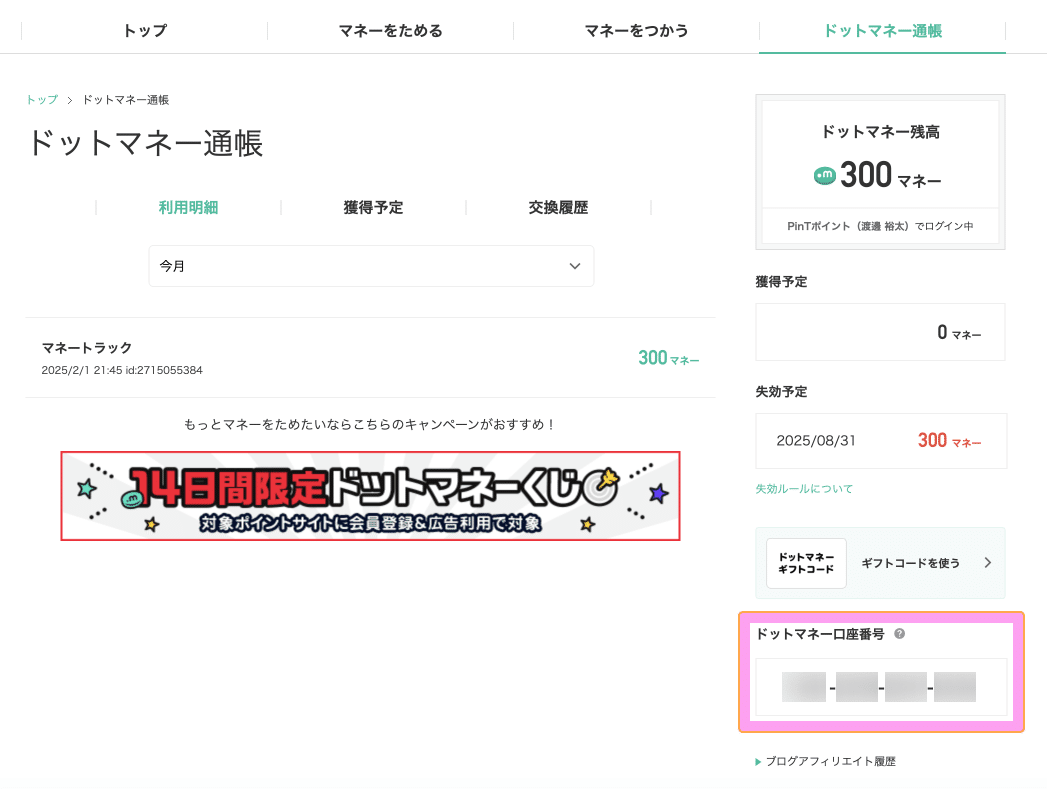Open the マネーをつかう menu item
This screenshot has width=1047, height=789.
coord(637,30)
